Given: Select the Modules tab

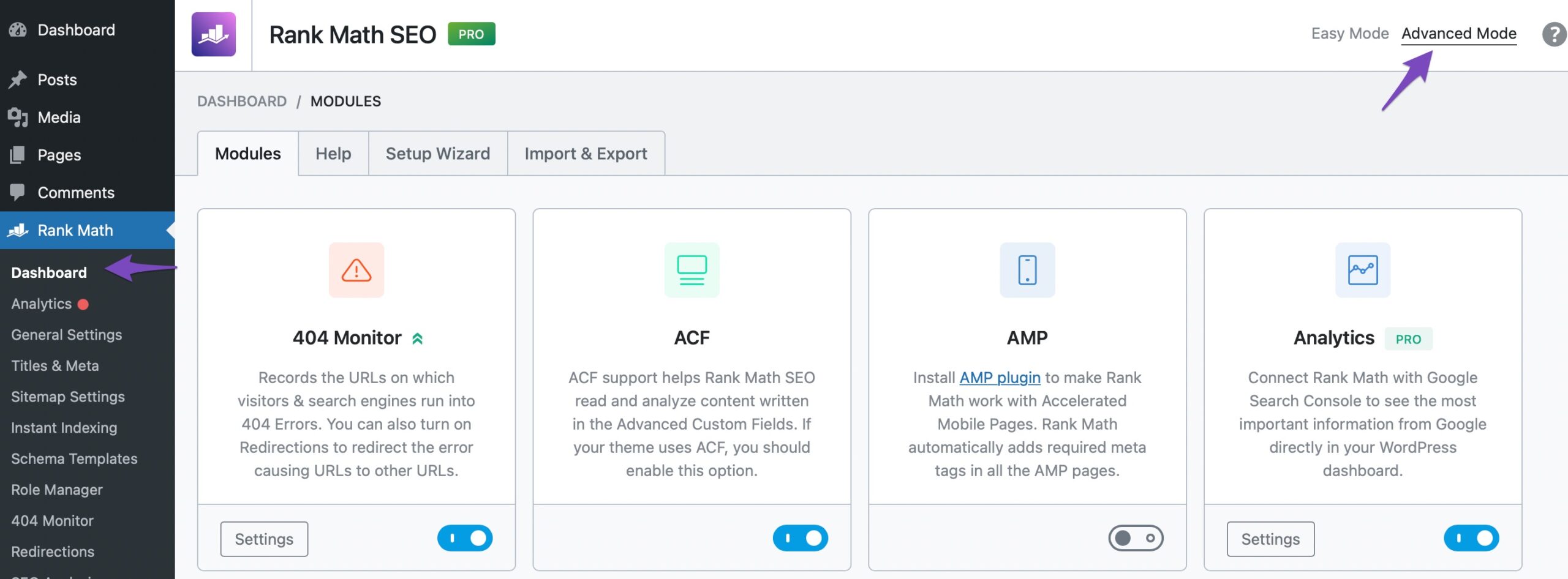Looking at the screenshot, I should [248, 154].
